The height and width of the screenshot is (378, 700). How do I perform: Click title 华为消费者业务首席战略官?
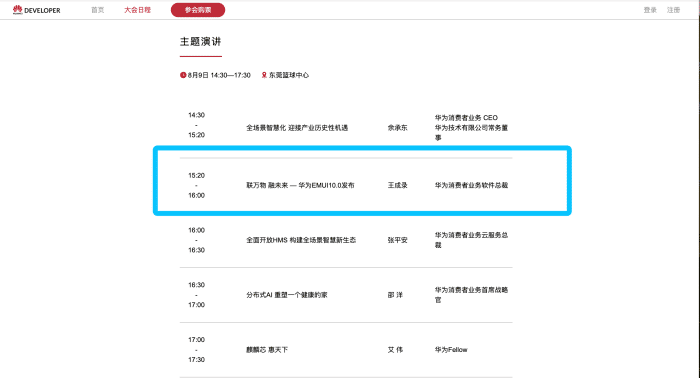[471, 295]
